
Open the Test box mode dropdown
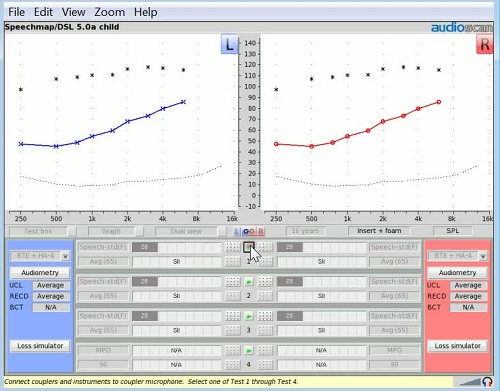pos(43,231)
